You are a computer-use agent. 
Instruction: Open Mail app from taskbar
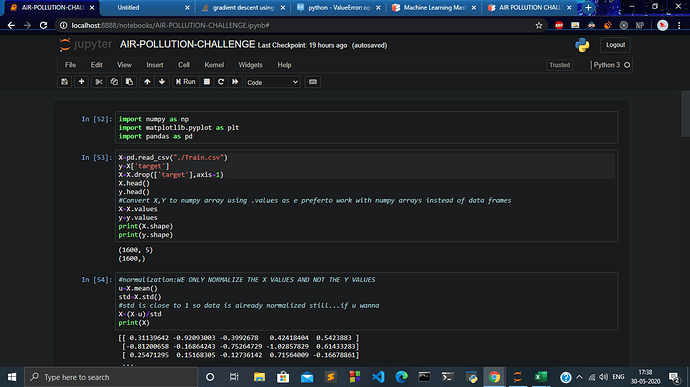307,377
